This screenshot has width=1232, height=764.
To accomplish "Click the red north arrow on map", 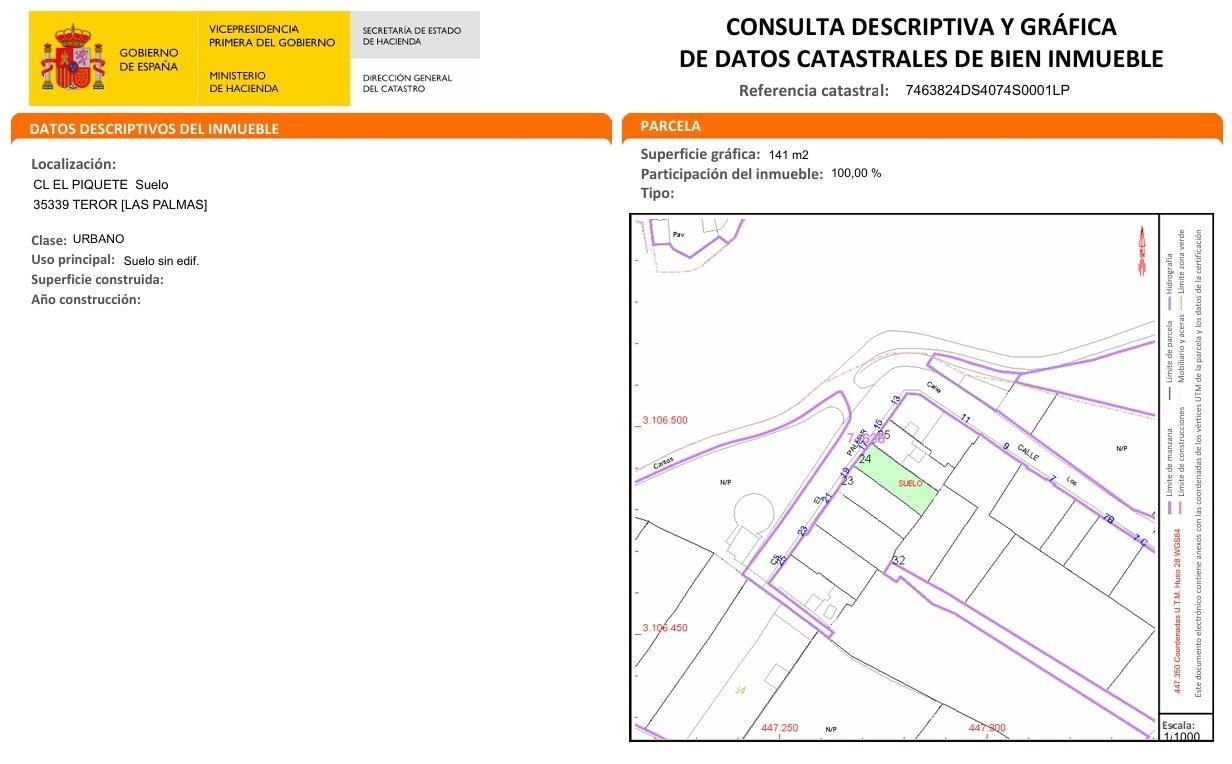I will (x=1141, y=251).
